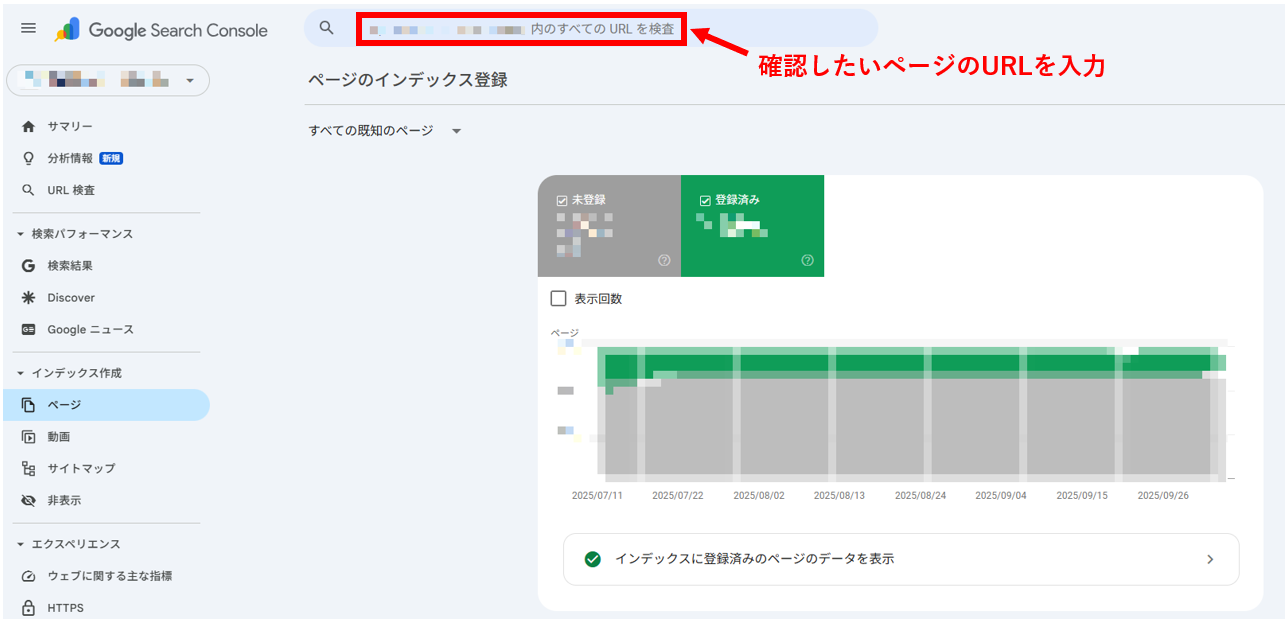Open Google ニュース report

(90, 330)
